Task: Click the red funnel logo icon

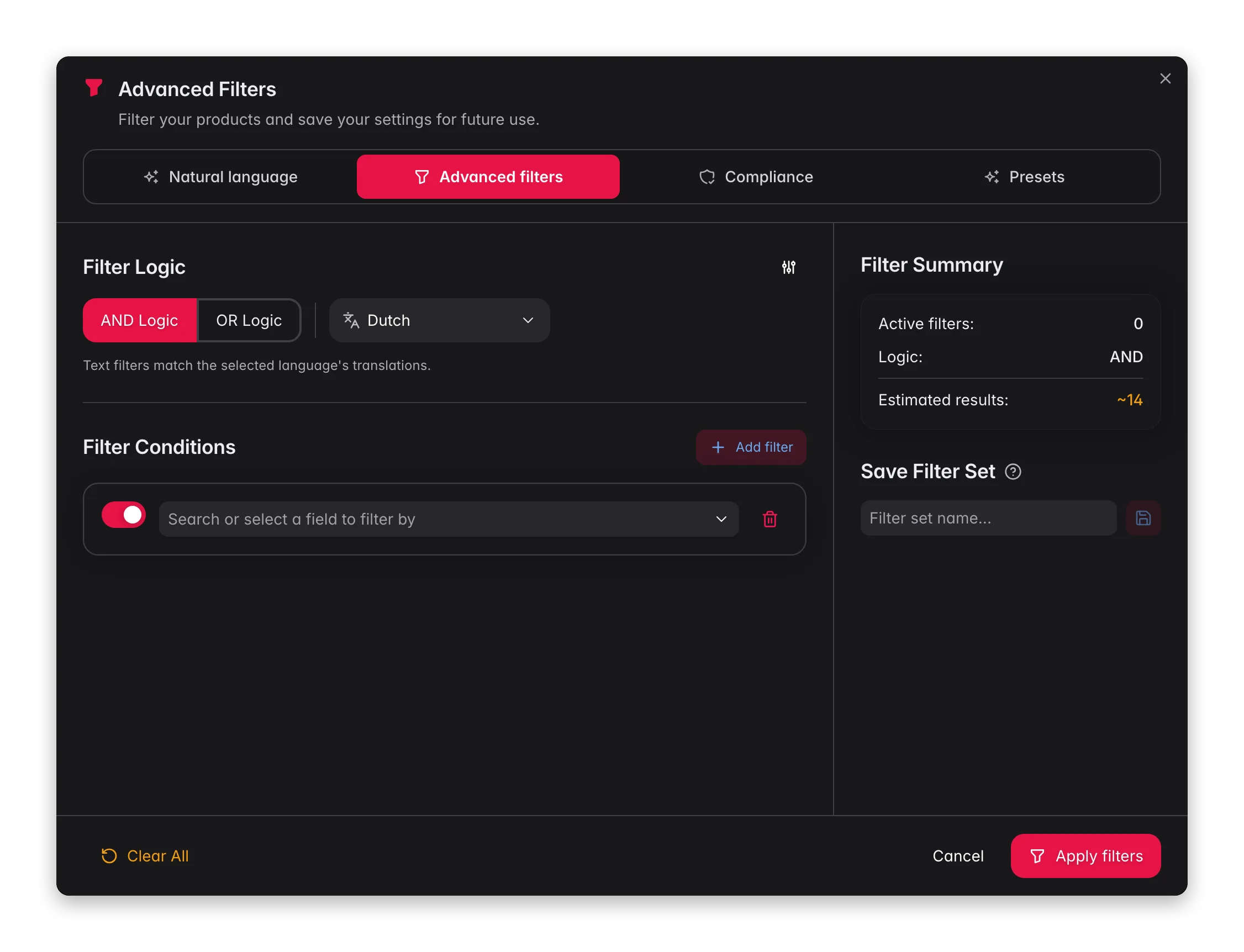Action: pyautogui.click(x=93, y=88)
